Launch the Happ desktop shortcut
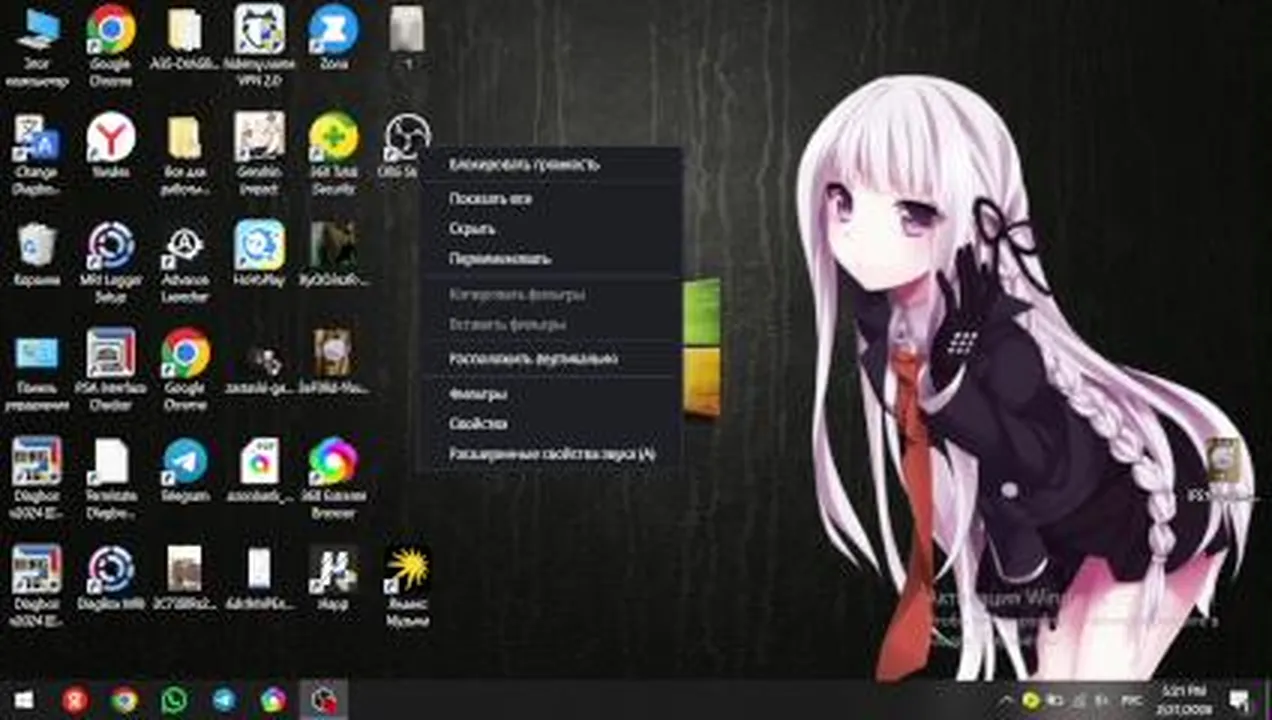The height and width of the screenshot is (720, 1272). point(333,579)
